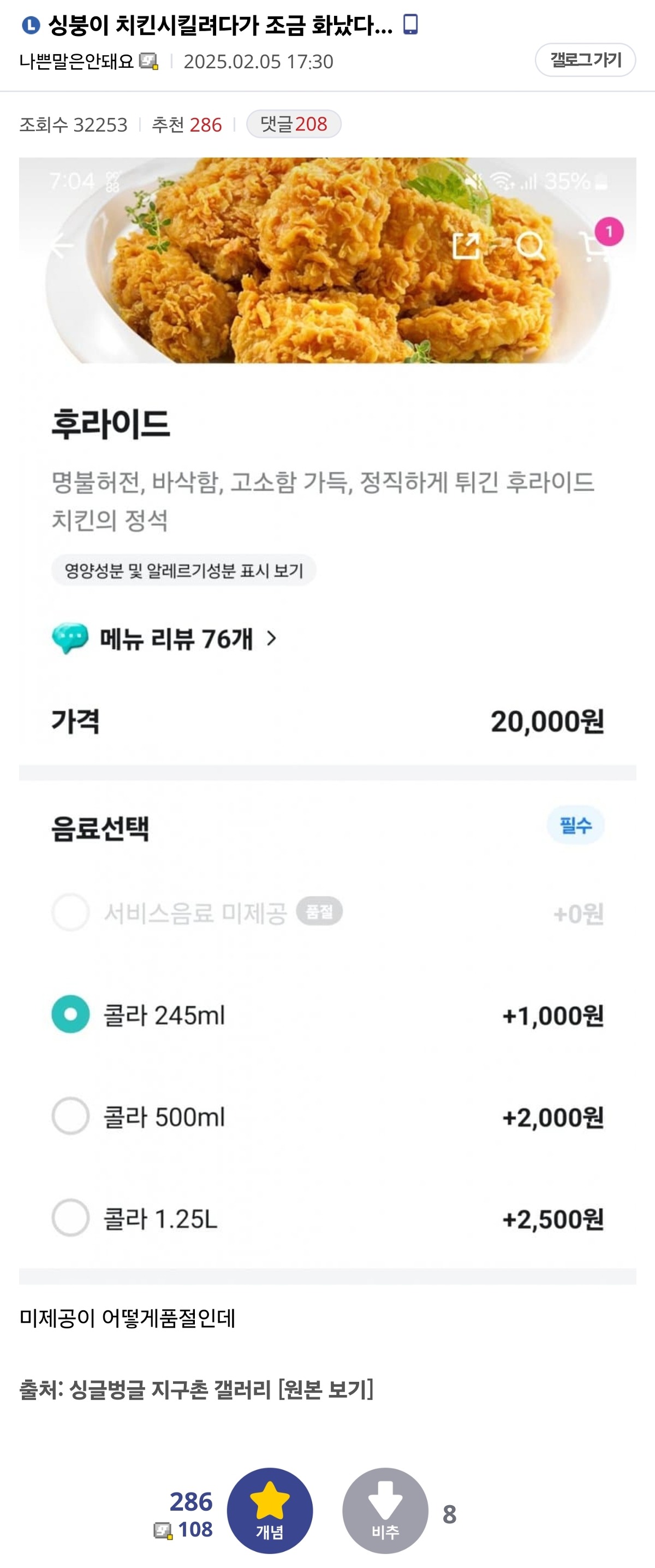The image size is (655, 1568).
Task: Click the 갤로그가기 button
Action: click(586, 60)
